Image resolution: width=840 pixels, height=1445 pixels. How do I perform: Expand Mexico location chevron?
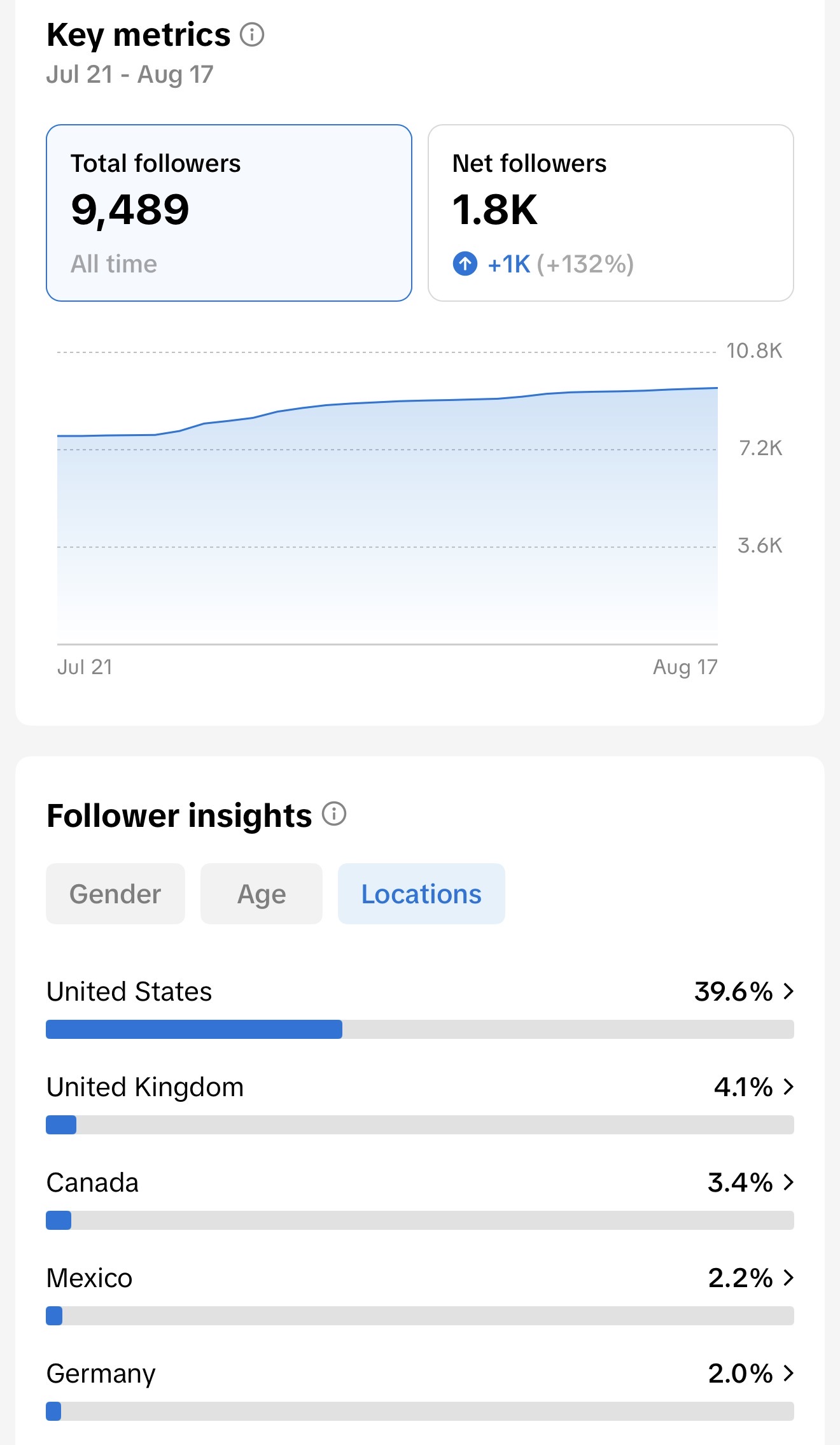(x=788, y=1278)
